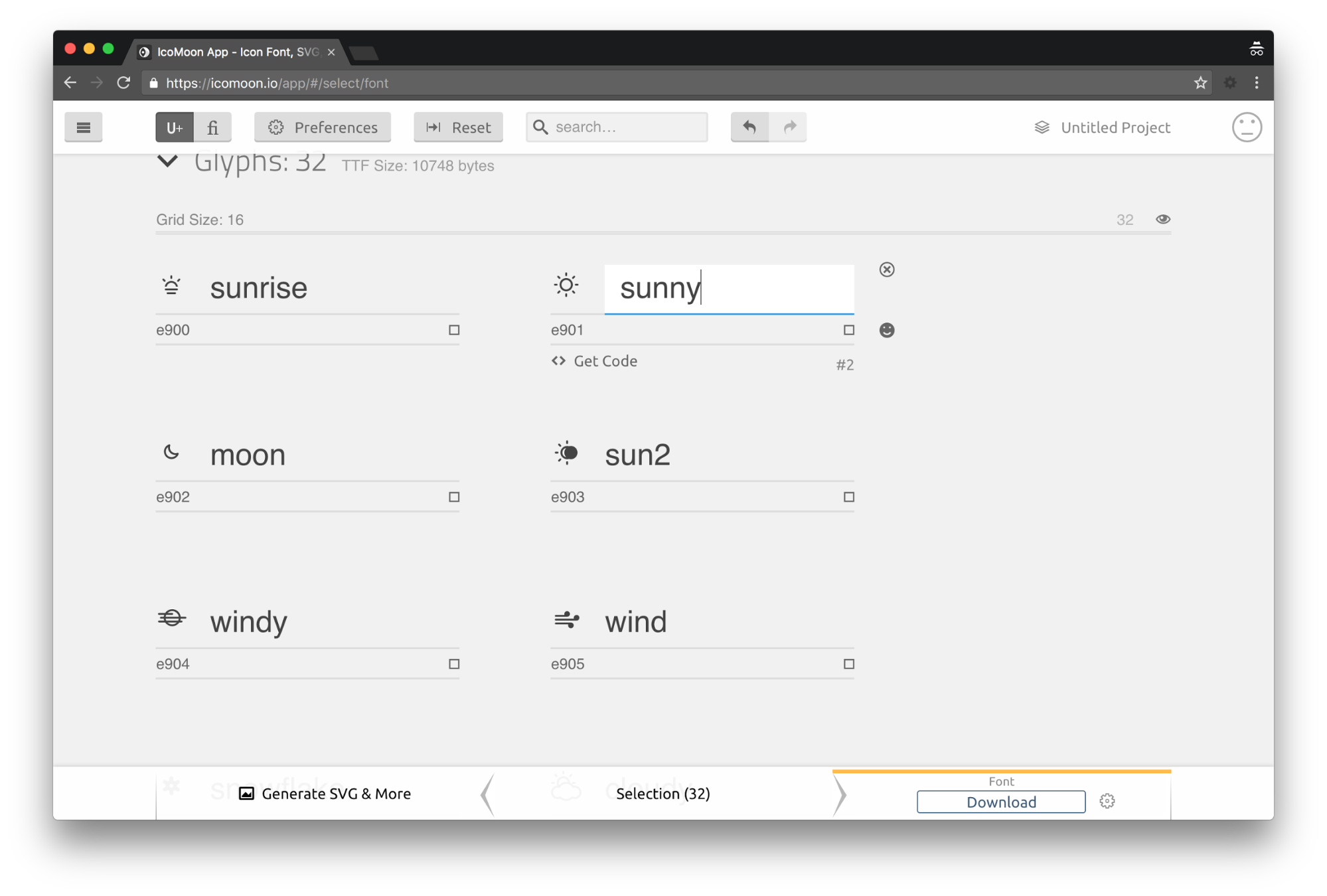The image size is (1327, 896).
Task: Open the hamburger main menu
Action: (x=83, y=127)
